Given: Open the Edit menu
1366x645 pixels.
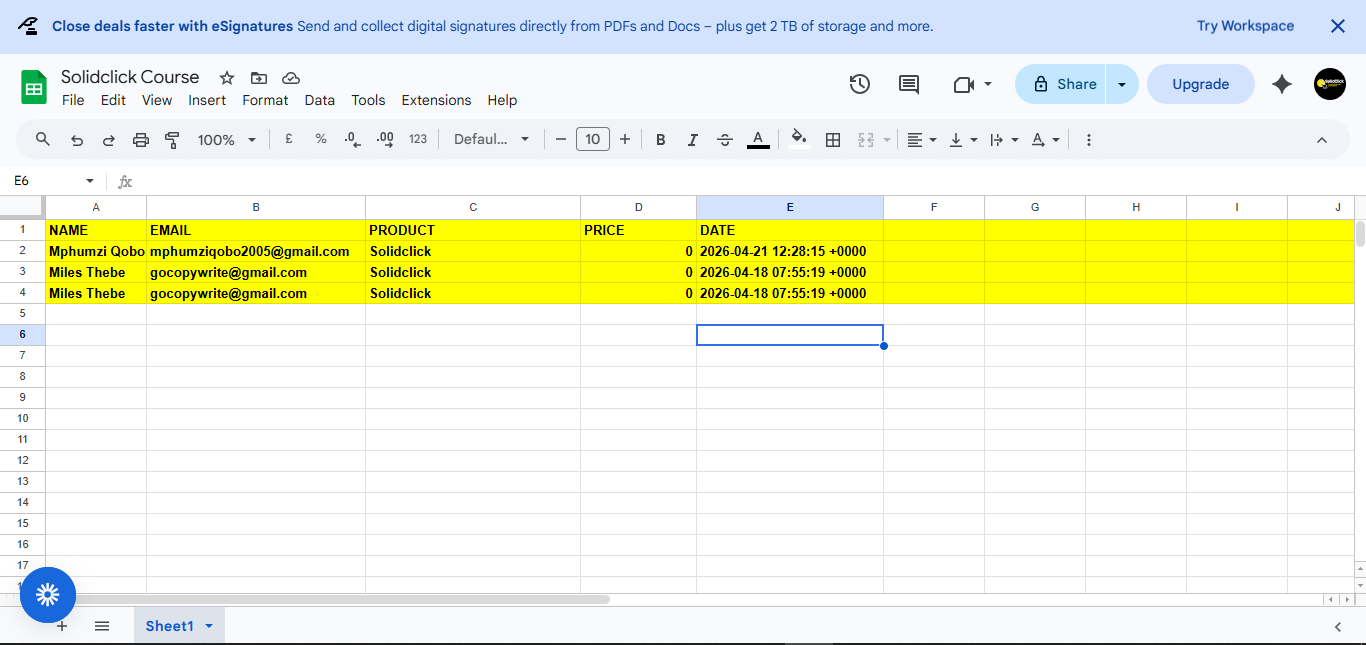Looking at the screenshot, I should point(113,100).
